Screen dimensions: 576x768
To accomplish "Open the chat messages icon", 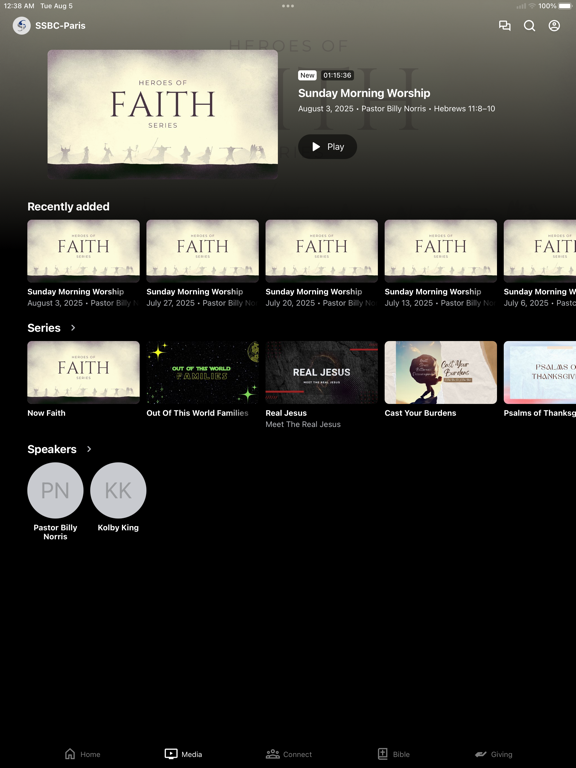I will tap(504, 25).
